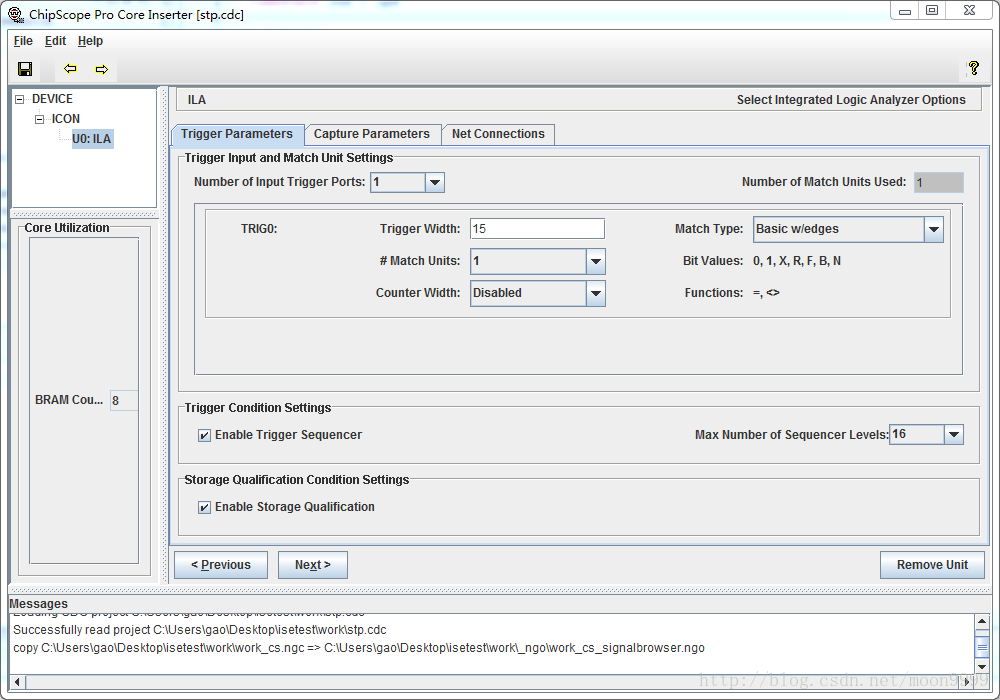Viewport: 1000px width, 700px height.
Task: Click Messages scrollbar down arrow
Action: (x=982, y=667)
